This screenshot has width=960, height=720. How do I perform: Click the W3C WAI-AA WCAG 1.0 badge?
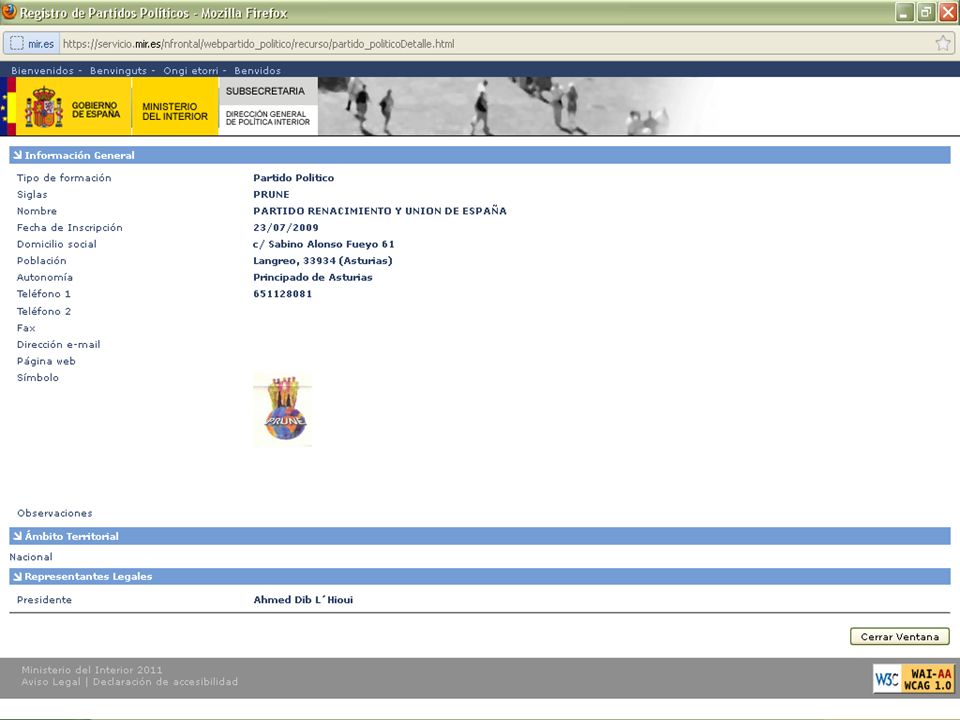pyautogui.click(x=913, y=679)
